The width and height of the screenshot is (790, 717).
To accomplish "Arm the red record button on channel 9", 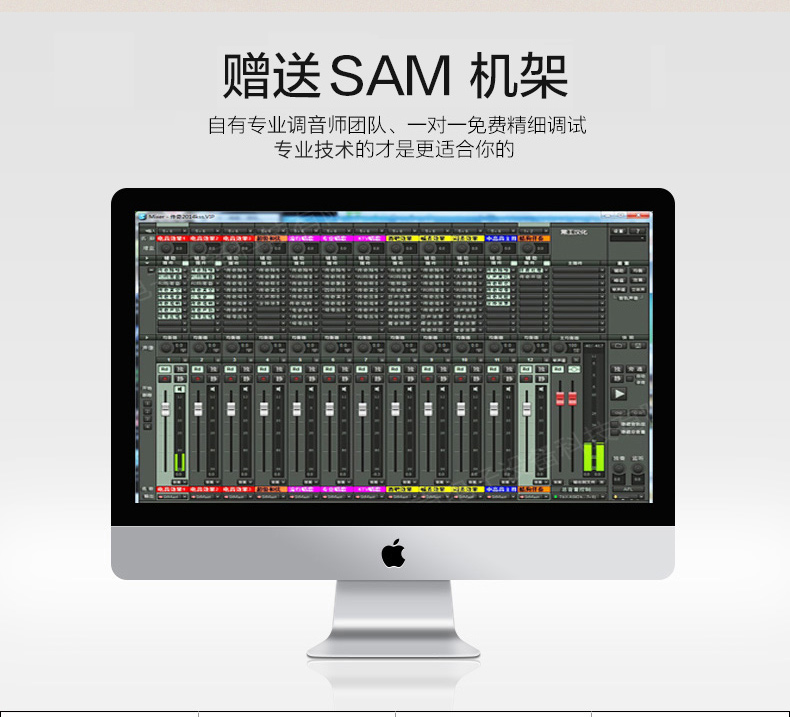I will pos(427,378).
